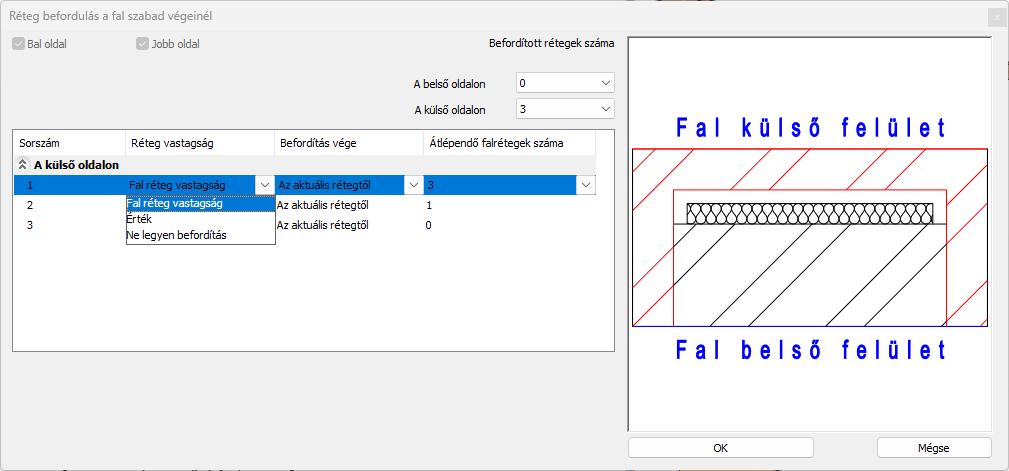The height and width of the screenshot is (471, 1009).
Task: Click row 1 Réteg vastagság dropdown arrow
Action: click(x=263, y=185)
